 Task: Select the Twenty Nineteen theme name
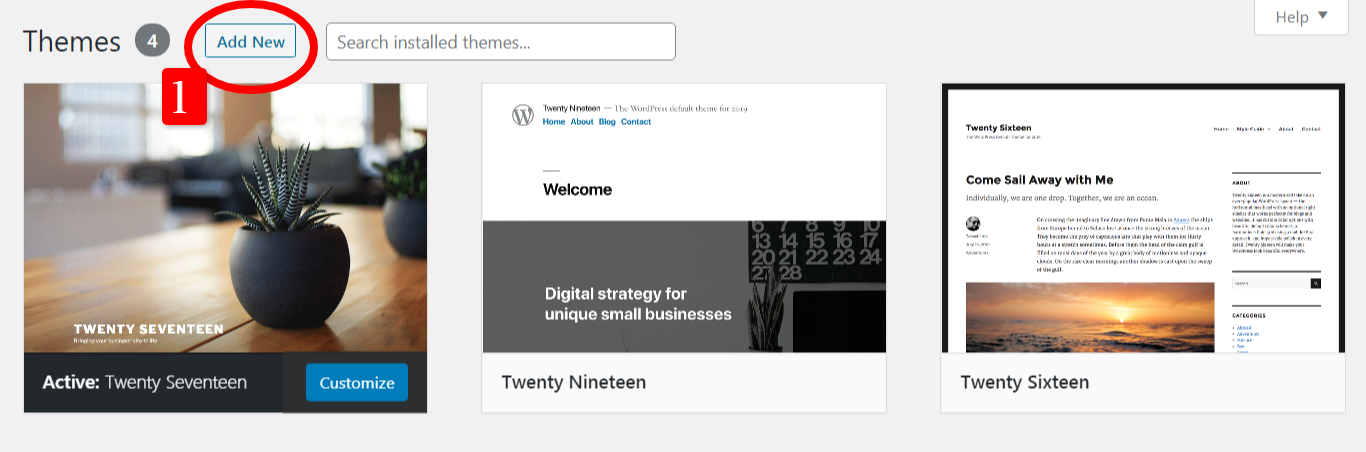[573, 383]
